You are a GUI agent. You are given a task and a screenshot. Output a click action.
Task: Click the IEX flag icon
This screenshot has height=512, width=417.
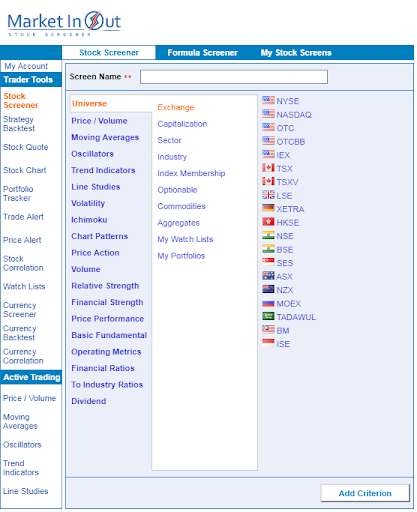(268, 154)
